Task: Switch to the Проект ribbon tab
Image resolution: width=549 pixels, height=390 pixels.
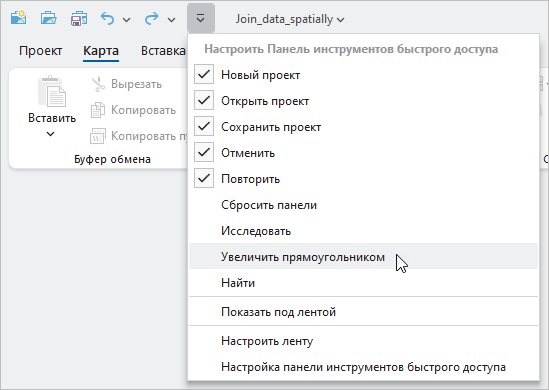Action: [41, 51]
